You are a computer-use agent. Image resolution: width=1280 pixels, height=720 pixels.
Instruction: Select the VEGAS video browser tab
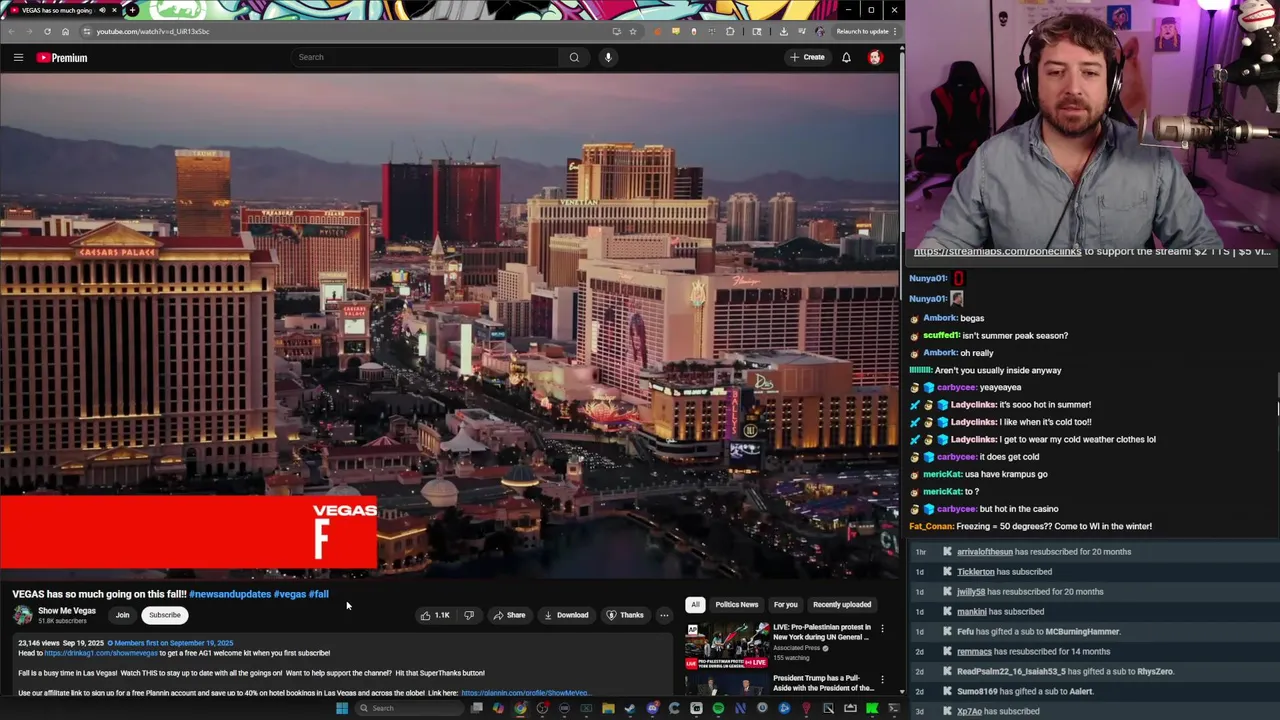[61, 10]
